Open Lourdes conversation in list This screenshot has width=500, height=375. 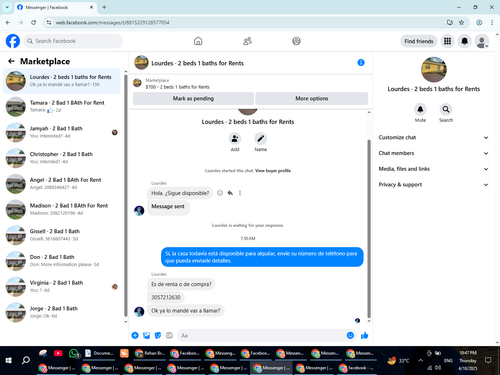(62, 81)
